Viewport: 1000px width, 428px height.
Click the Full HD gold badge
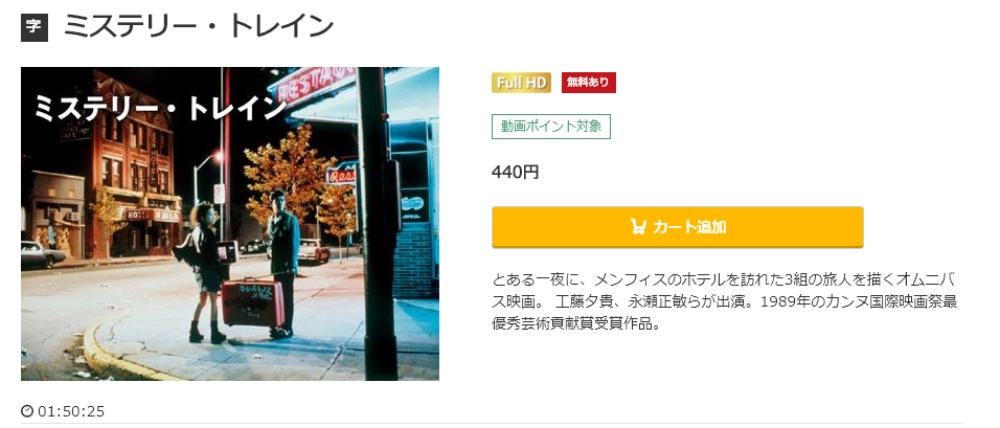coord(521,83)
